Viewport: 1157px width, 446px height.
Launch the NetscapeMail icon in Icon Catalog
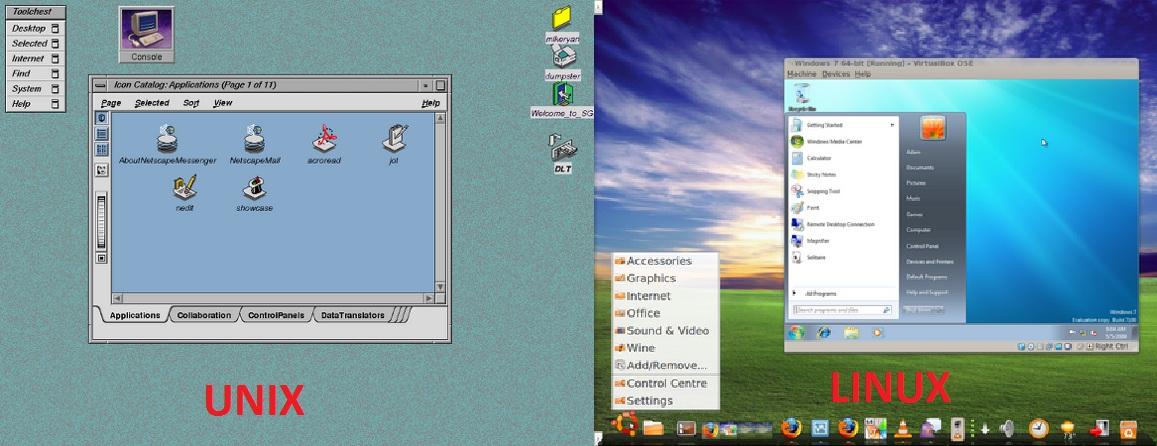(255, 139)
